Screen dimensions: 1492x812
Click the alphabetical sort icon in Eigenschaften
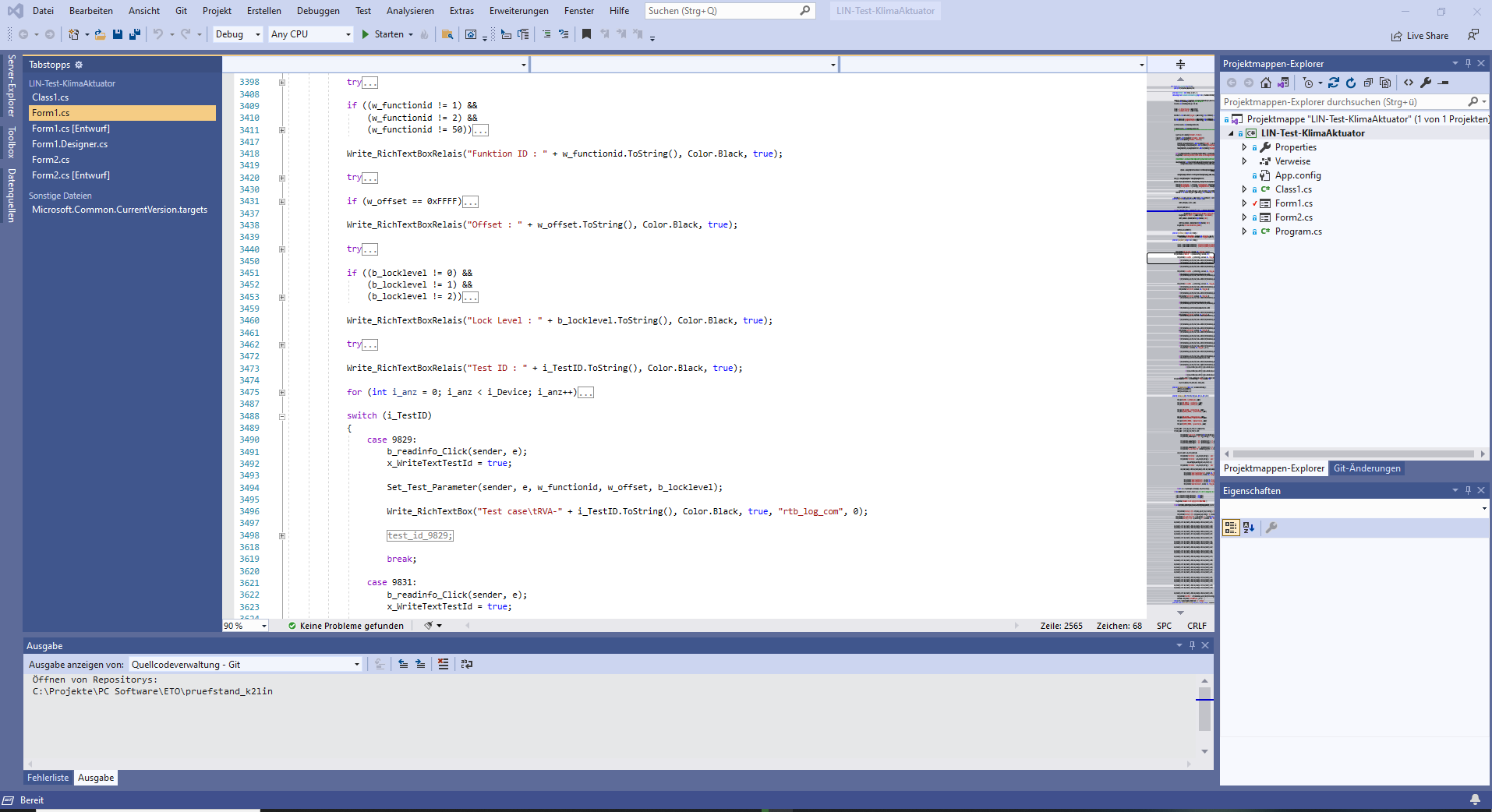pos(1249,528)
